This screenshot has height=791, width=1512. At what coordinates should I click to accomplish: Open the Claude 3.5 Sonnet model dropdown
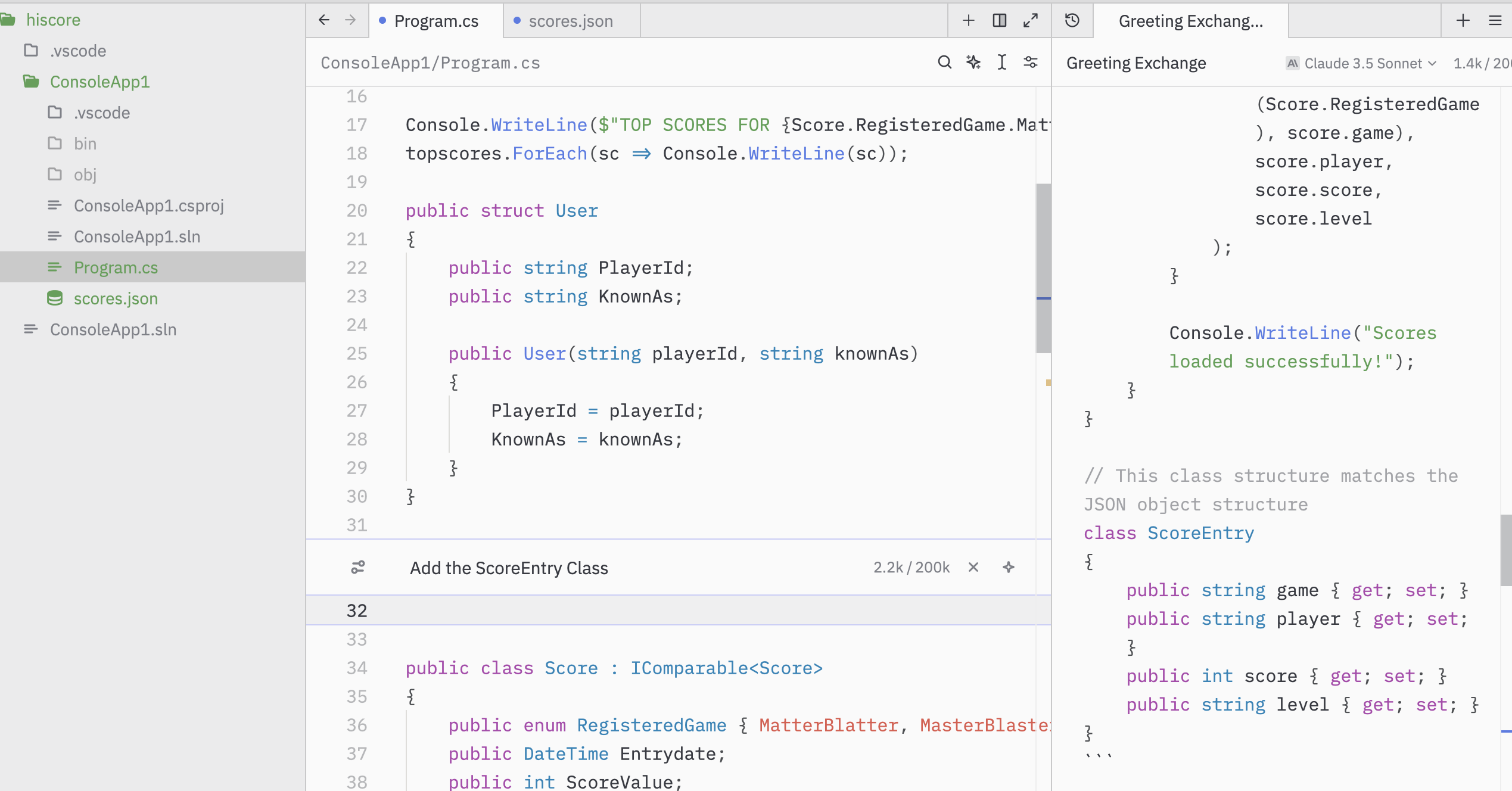(x=1362, y=63)
